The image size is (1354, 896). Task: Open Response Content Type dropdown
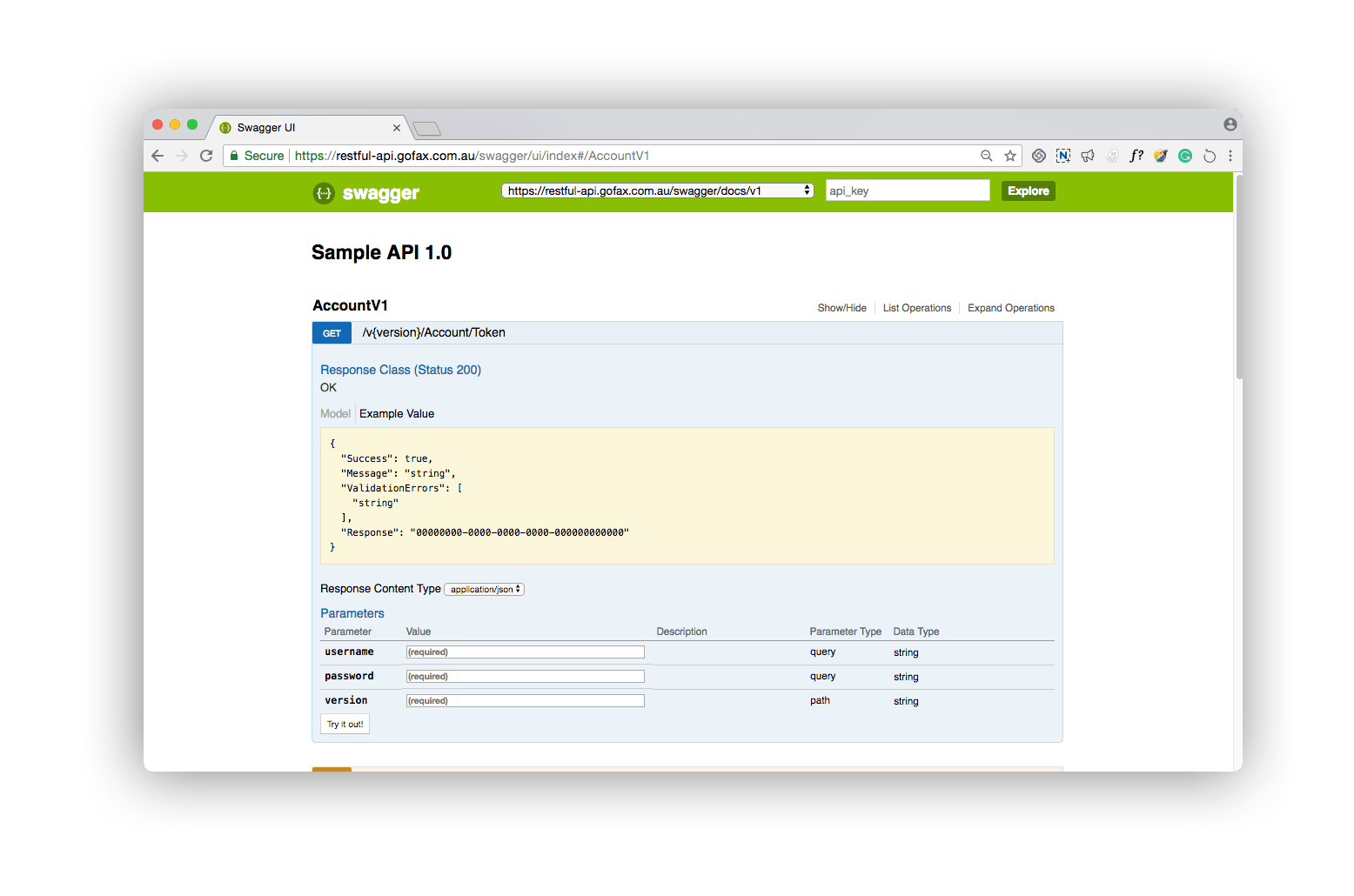485,589
